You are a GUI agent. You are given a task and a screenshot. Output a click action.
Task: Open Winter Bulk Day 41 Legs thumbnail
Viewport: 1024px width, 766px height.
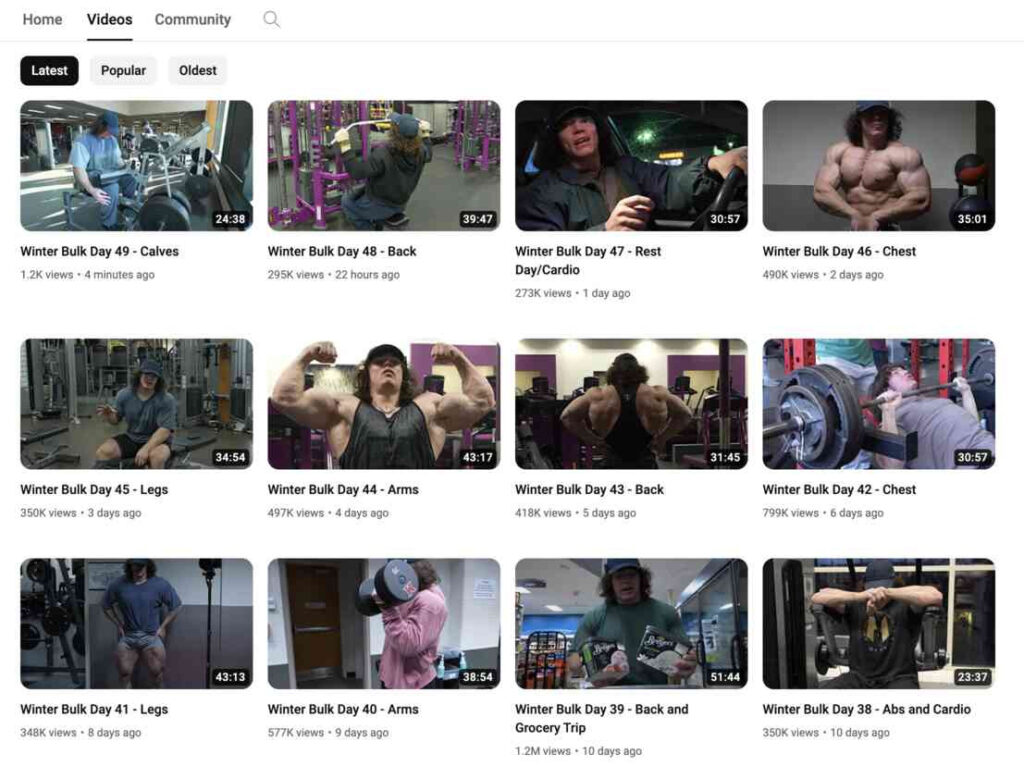coord(136,624)
